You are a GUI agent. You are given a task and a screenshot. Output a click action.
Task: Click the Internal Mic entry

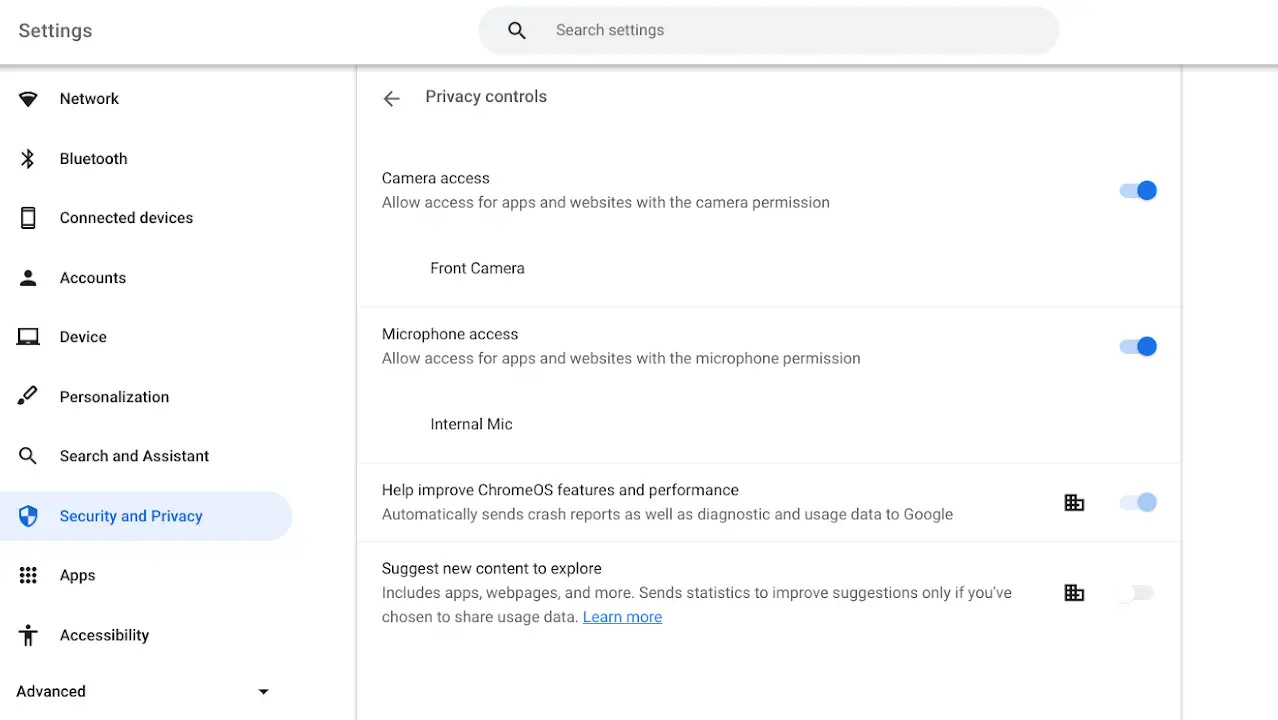pos(471,424)
